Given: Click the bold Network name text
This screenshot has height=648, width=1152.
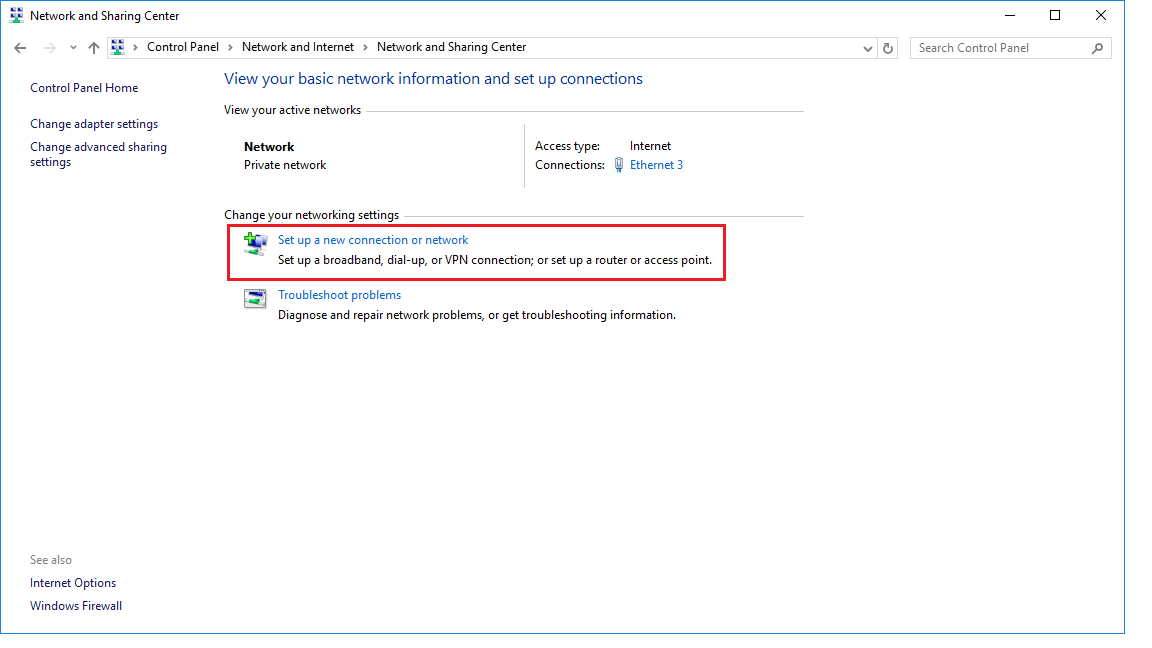Looking at the screenshot, I should [x=269, y=146].
